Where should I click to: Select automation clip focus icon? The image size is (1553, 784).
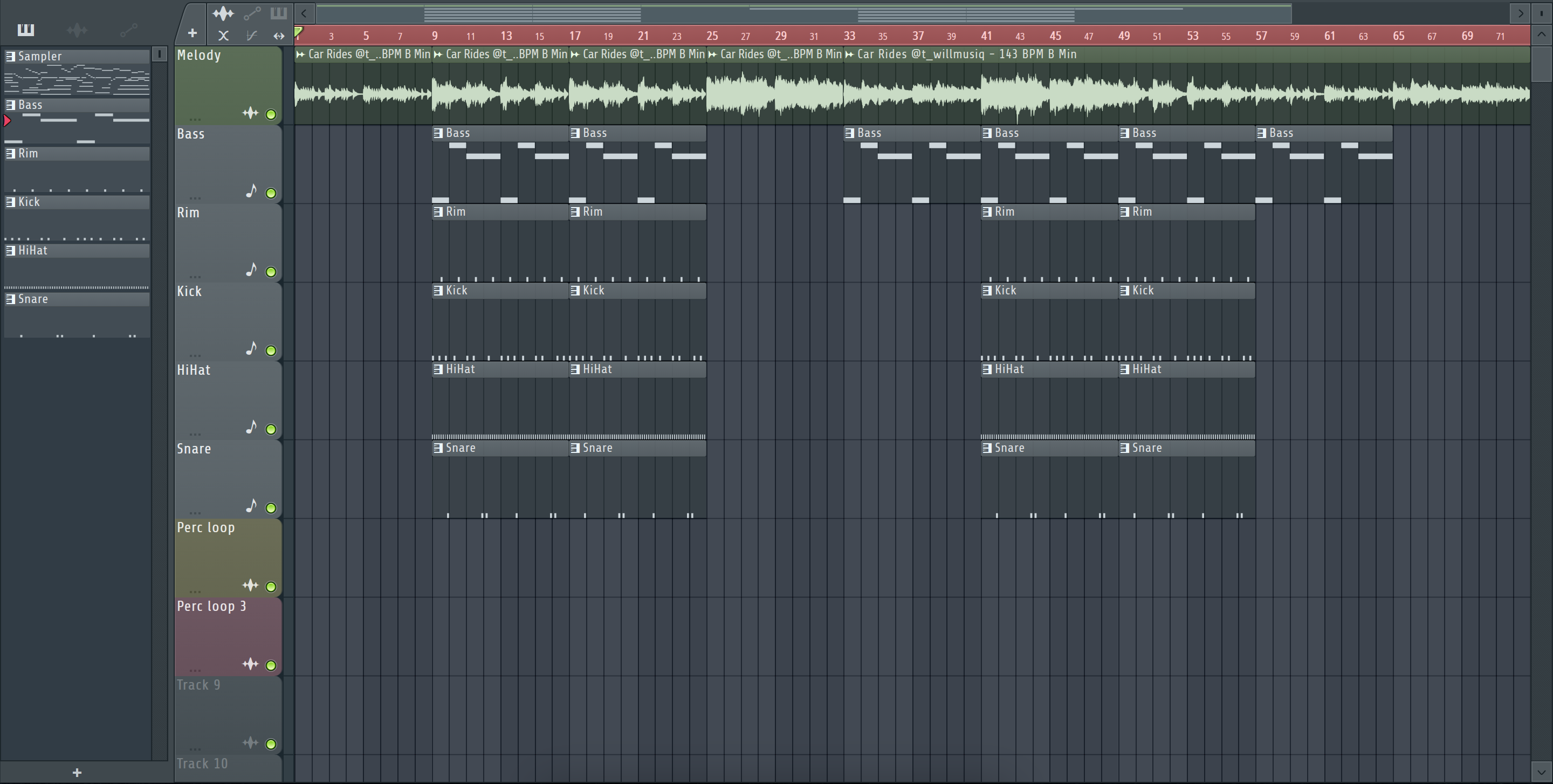click(x=252, y=12)
